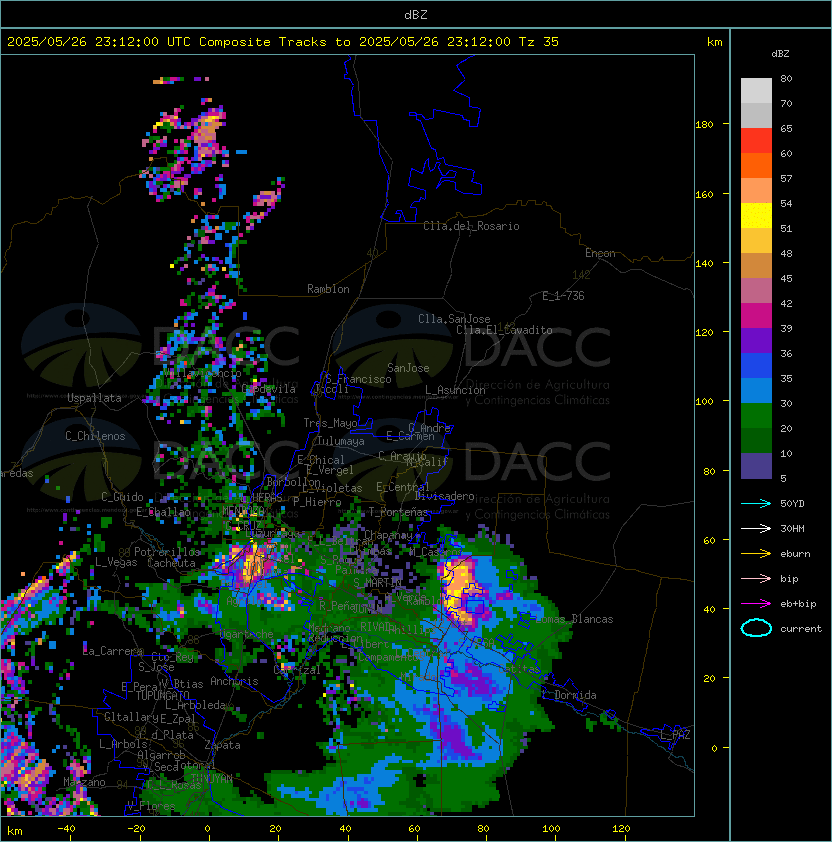Screen dimensions: 832x842
Task: Click the 'Lomas_Blancas' map label
Action: [x=574, y=619]
